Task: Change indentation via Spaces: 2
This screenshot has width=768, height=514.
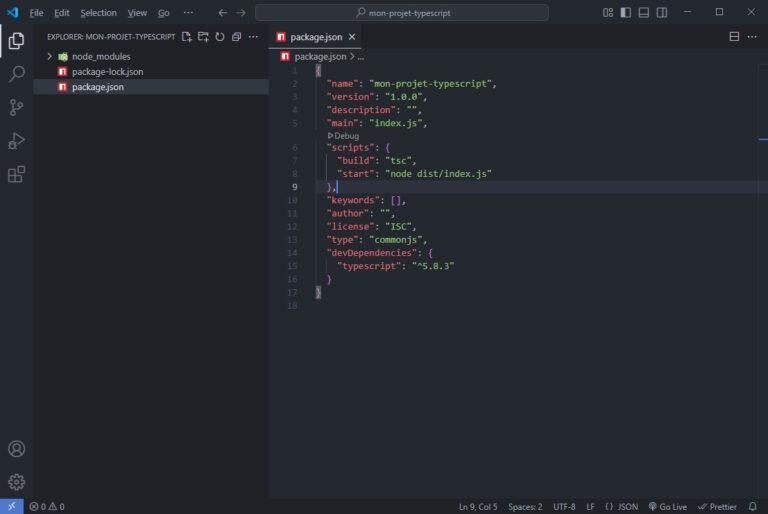Action: (525, 507)
